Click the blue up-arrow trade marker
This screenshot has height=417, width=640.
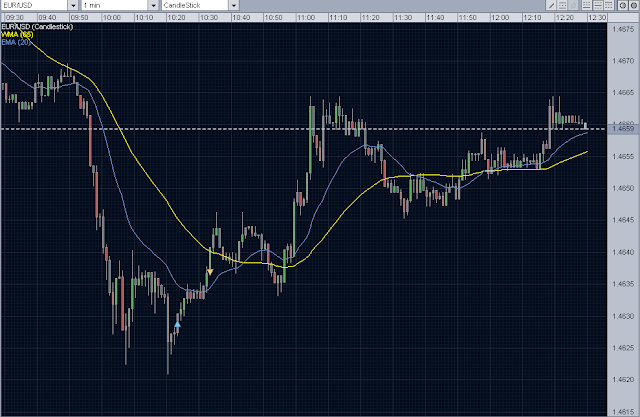[177, 324]
